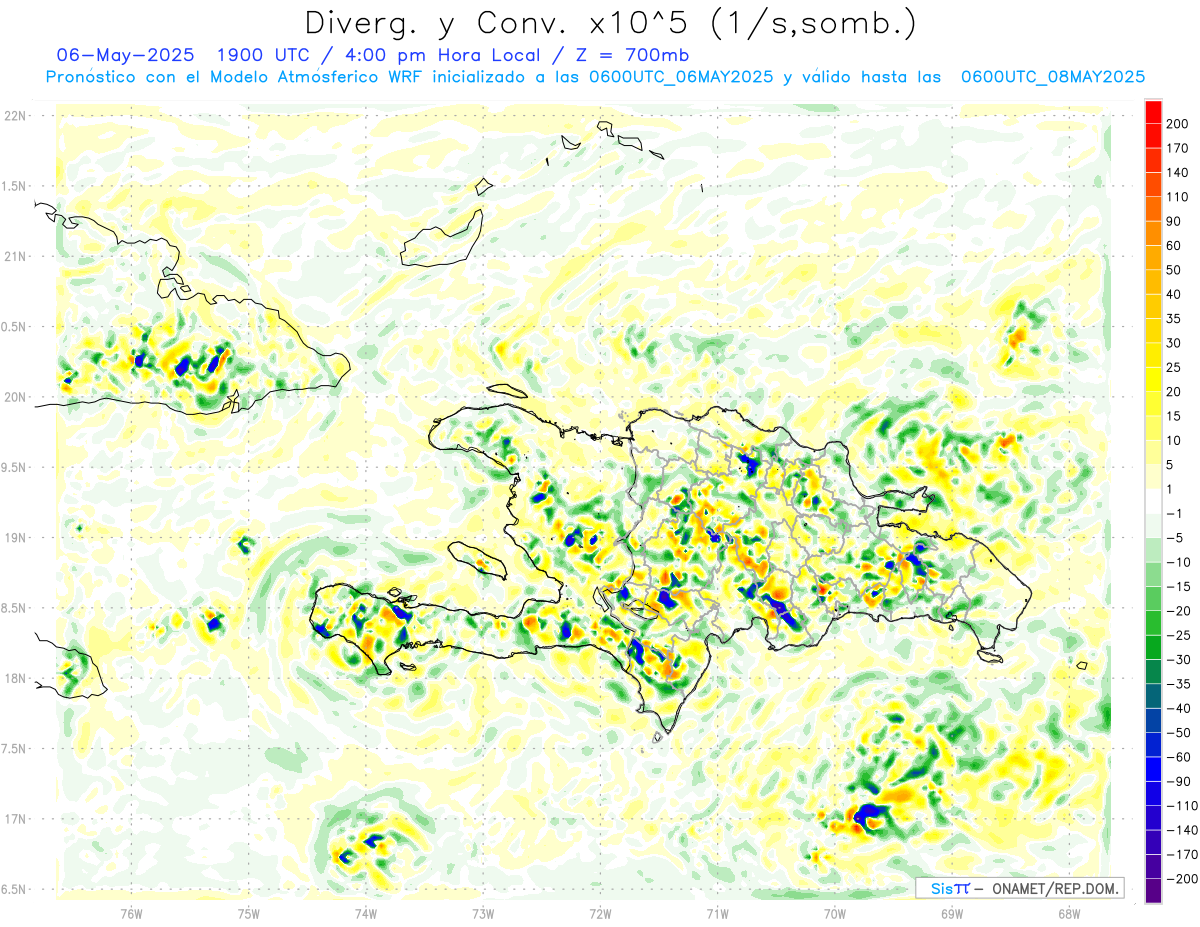Viewport: 1200px width, 927px height.
Task: Pick the colorbar swatch between 60 and 50
Action: coord(1153,258)
